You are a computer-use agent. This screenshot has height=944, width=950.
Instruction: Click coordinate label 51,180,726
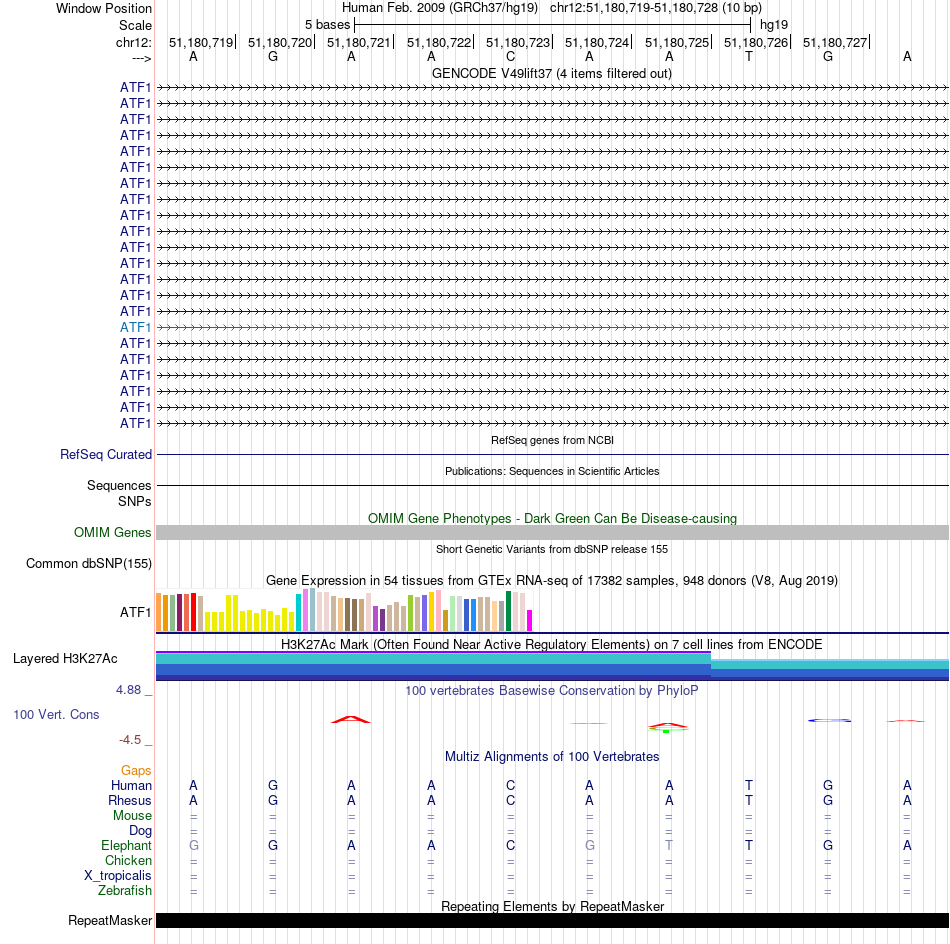(x=756, y=42)
